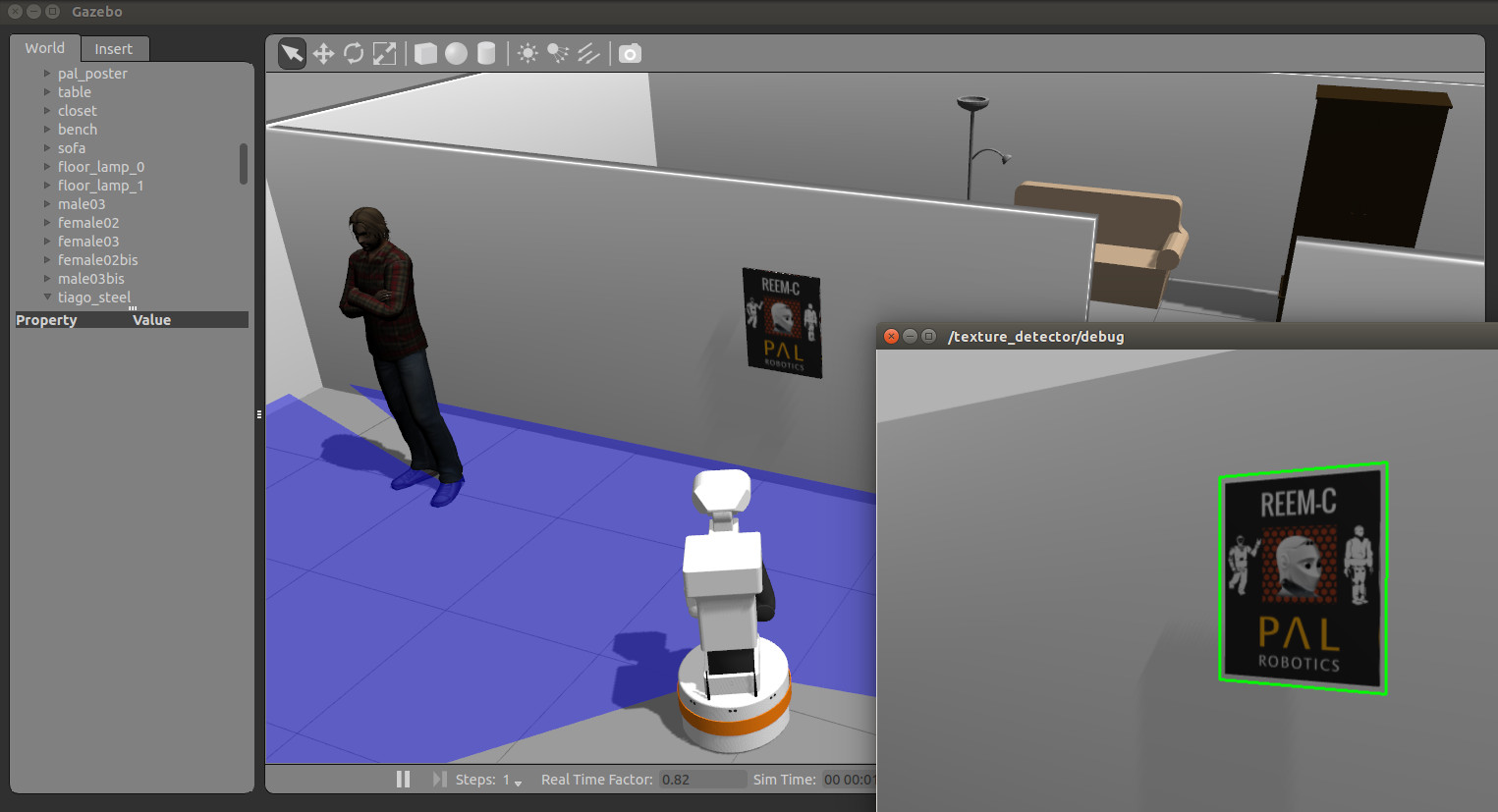Step the simulation forward once
The width and height of the screenshot is (1498, 812).
pyautogui.click(x=438, y=779)
